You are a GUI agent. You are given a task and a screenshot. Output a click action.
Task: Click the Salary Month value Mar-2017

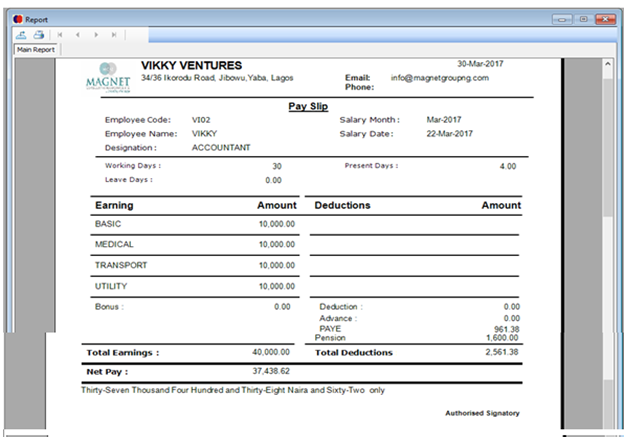[x=444, y=120]
